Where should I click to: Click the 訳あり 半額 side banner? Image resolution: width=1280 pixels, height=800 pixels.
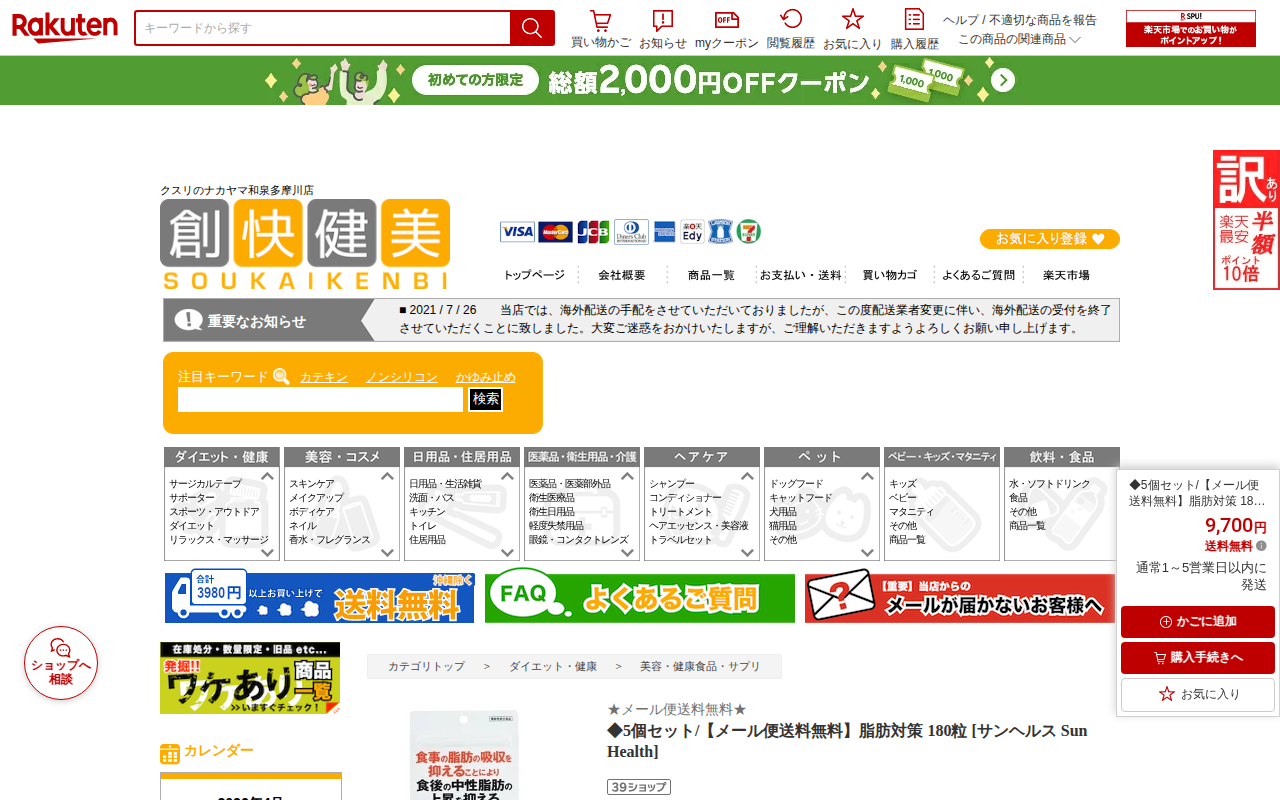point(1246,220)
